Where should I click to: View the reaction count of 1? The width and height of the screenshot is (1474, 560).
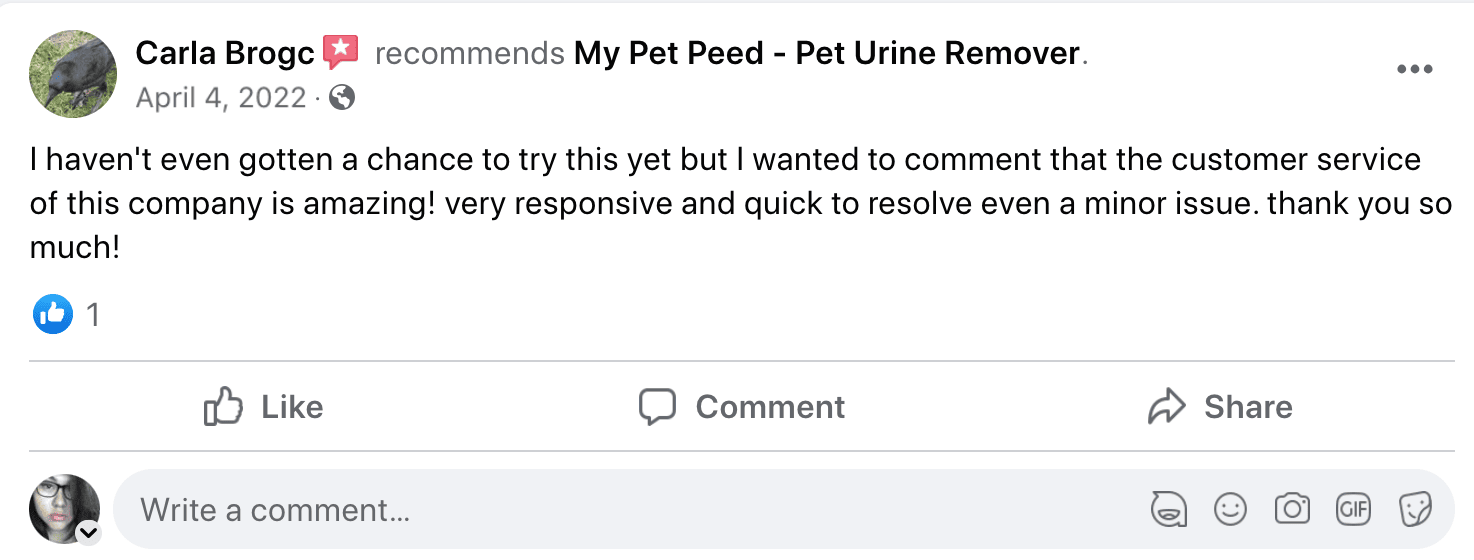(93, 316)
